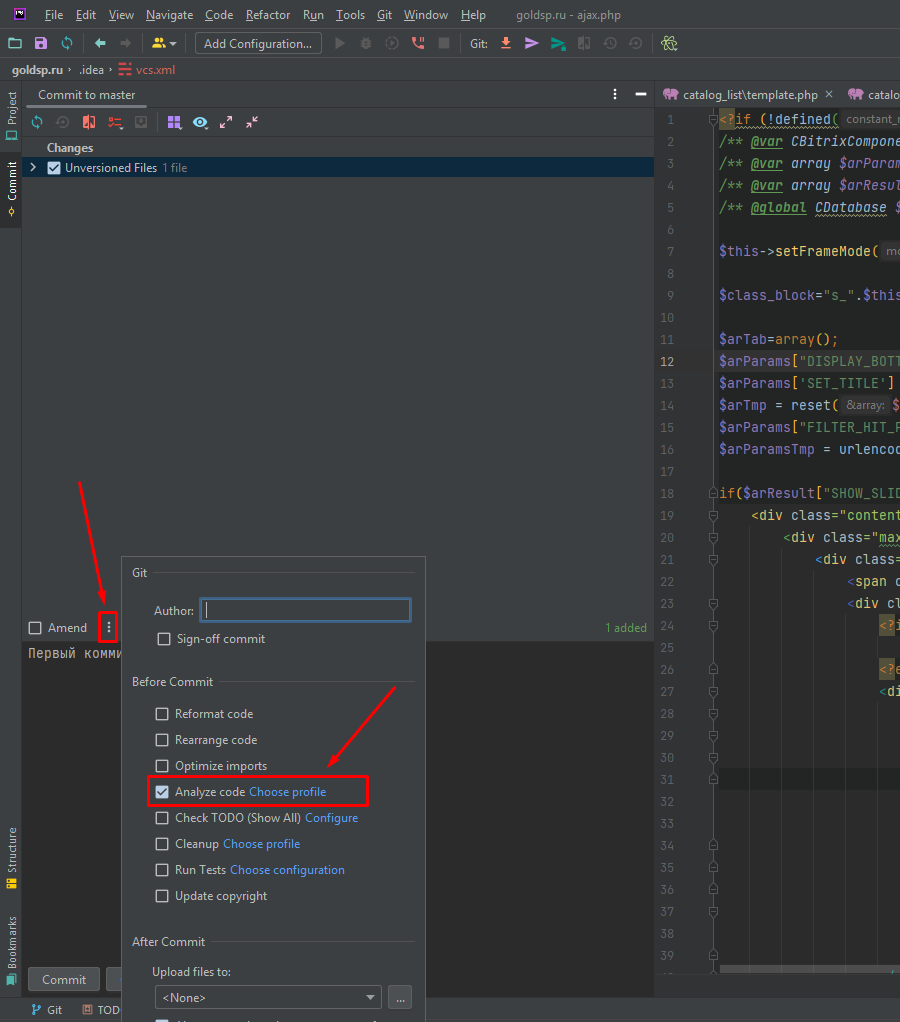Click the Git Push icon
The width and height of the screenshot is (900, 1022).
tap(558, 44)
